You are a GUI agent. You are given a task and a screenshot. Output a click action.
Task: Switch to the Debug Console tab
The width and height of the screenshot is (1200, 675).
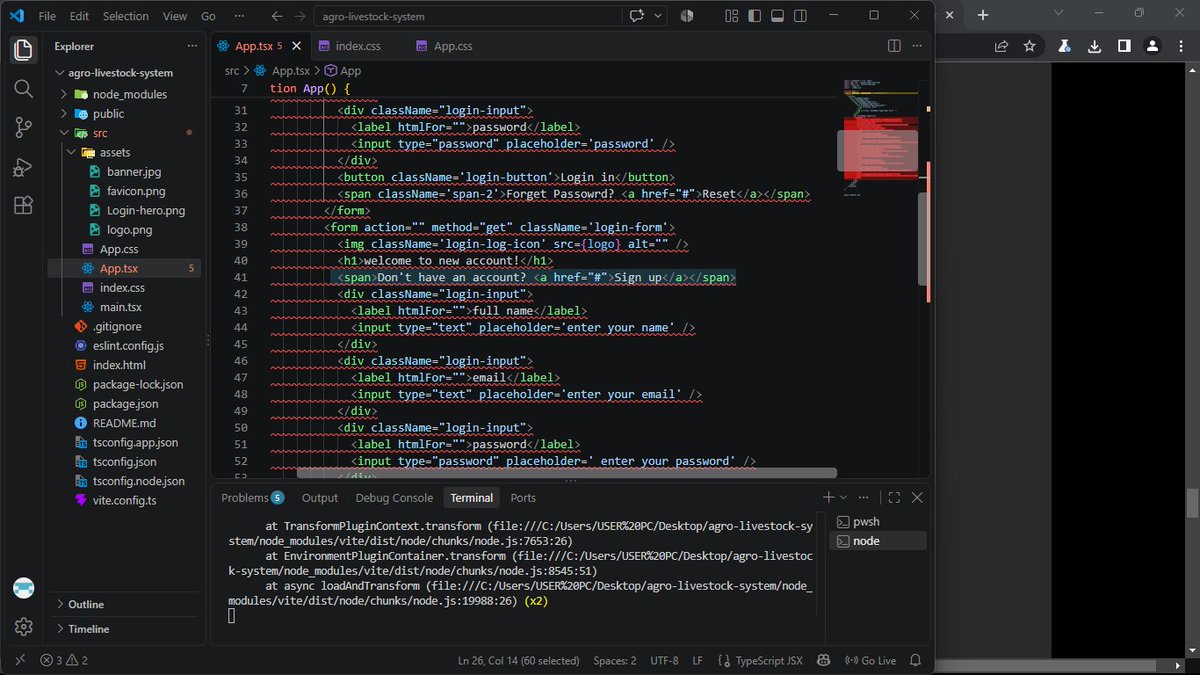point(394,497)
